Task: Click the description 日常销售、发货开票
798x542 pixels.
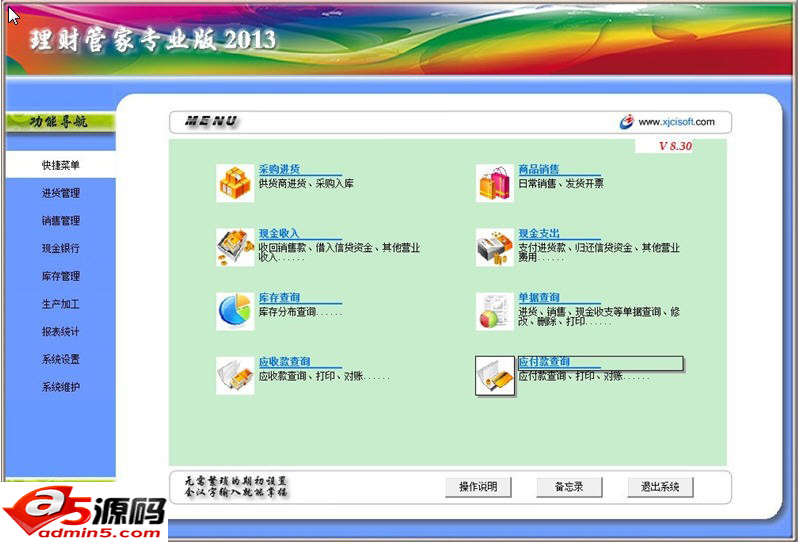Action: (x=561, y=184)
